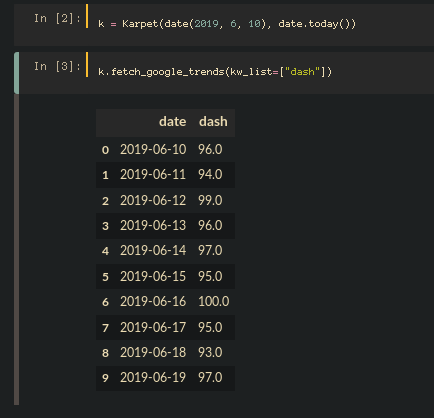Select date cell 2019-06-10

[x=153, y=149]
